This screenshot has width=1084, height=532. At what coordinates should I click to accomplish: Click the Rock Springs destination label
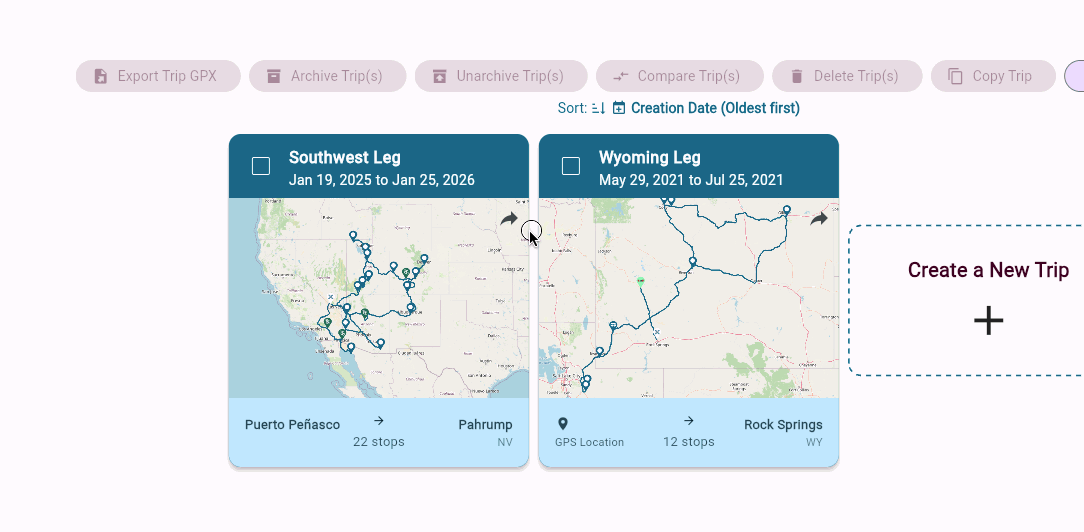pyautogui.click(x=783, y=424)
